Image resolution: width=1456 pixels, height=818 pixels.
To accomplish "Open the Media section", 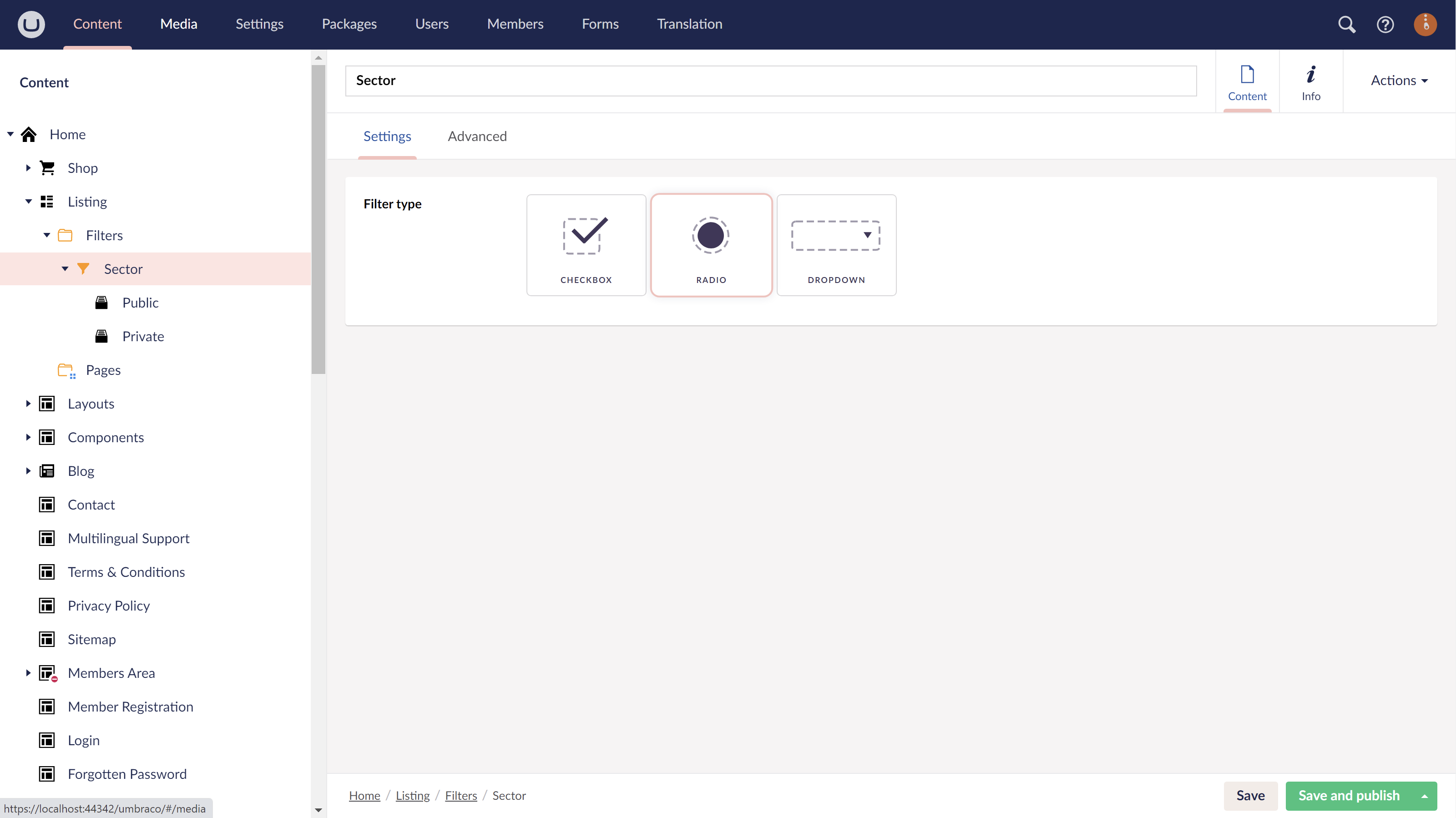I will click(x=179, y=24).
